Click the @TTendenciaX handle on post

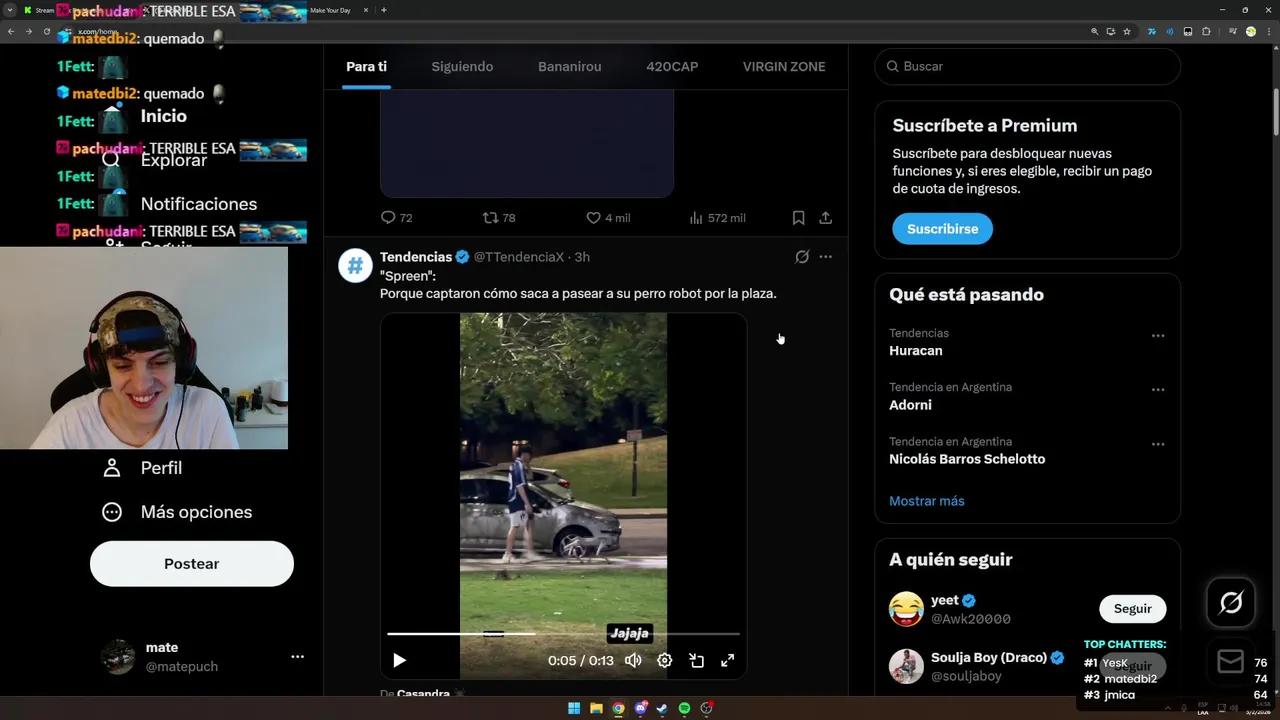518,257
